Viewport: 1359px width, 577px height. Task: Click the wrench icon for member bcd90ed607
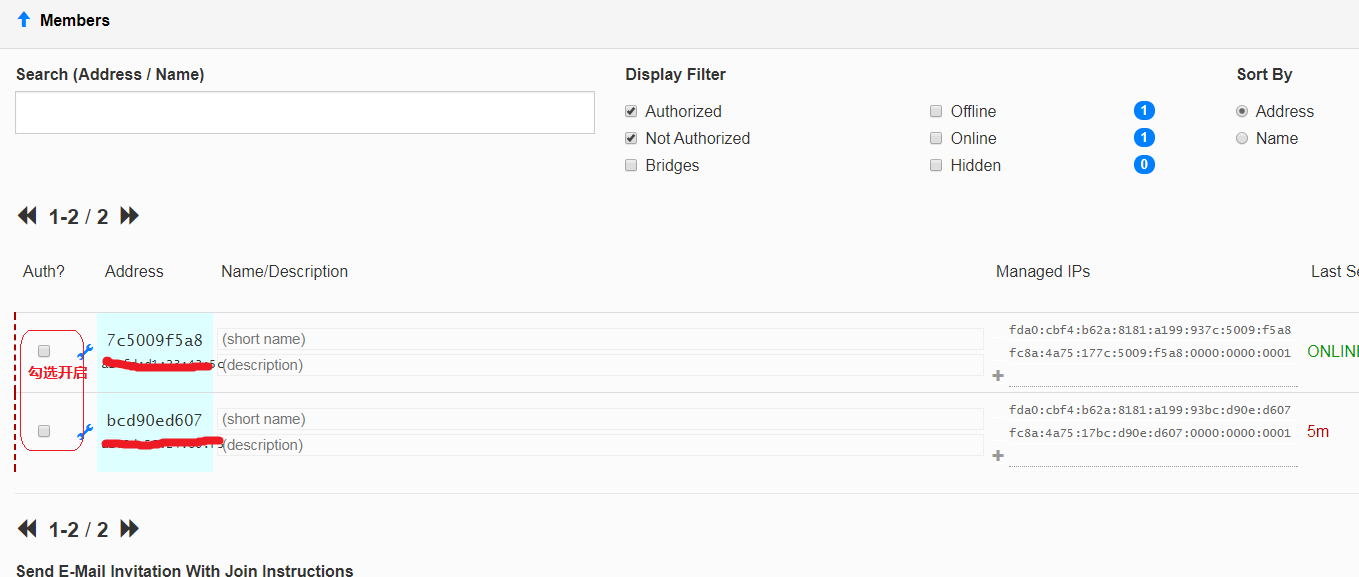(86, 431)
